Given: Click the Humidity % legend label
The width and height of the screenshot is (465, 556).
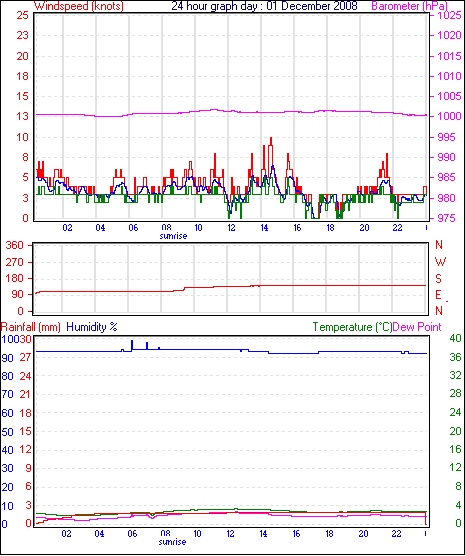Looking at the screenshot, I should point(92,327).
